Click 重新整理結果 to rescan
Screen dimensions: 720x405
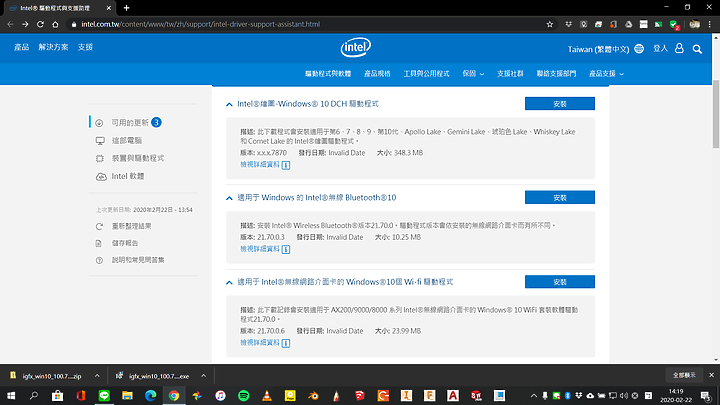[131, 226]
